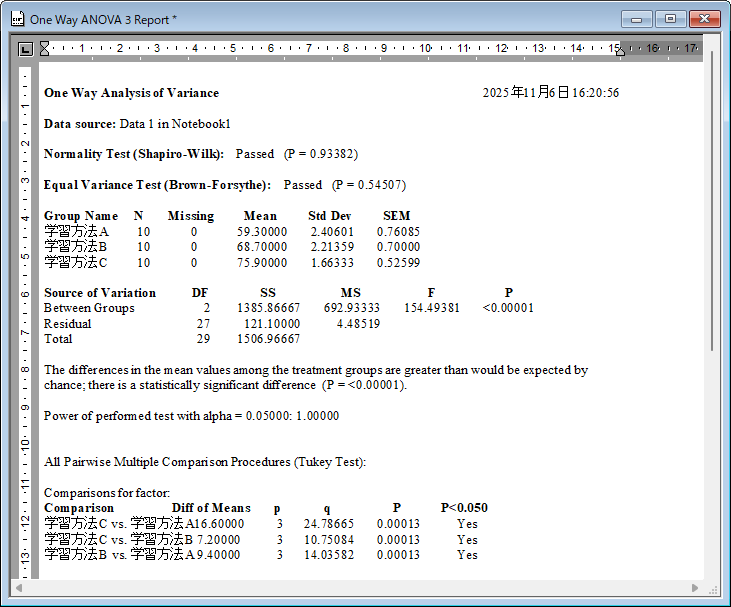The image size is (731, 607).
Task: Click the 'Equal Variance Test (Brown-Forsythe)' label
Action: [157, 185]
